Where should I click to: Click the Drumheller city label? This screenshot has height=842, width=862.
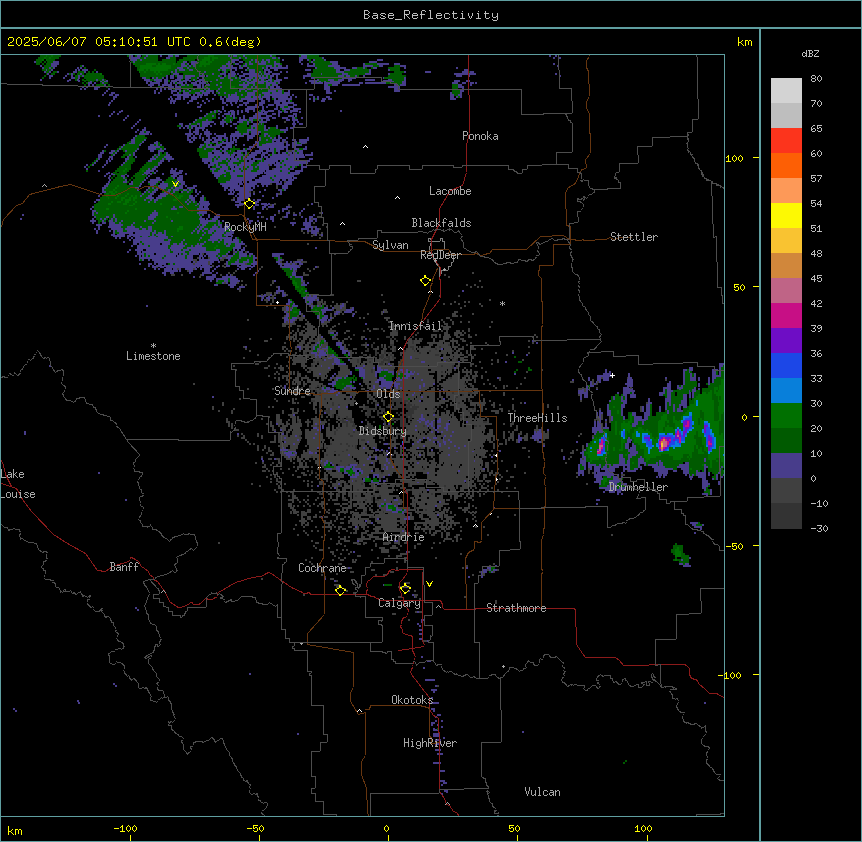tap(638, 487)
